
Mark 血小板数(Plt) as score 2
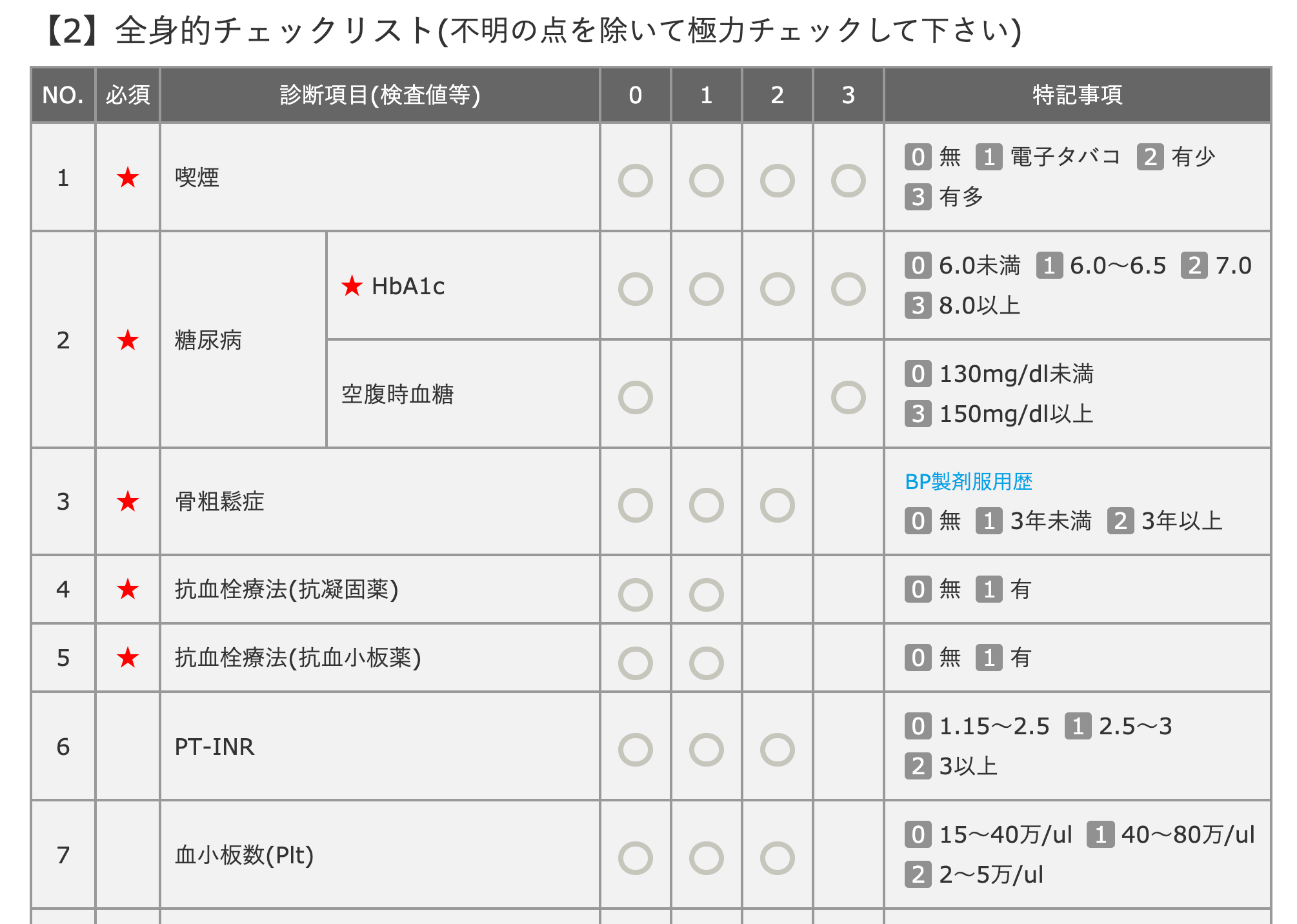[x=777, y=858]
